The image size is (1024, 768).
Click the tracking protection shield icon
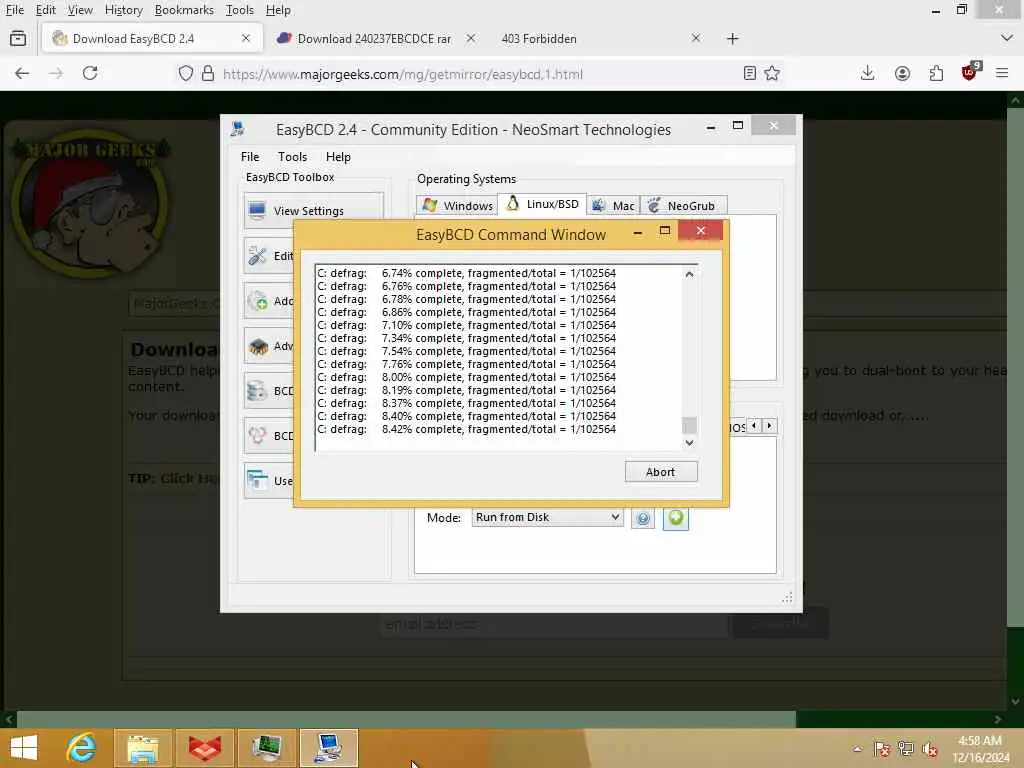[x=185, y=73]
